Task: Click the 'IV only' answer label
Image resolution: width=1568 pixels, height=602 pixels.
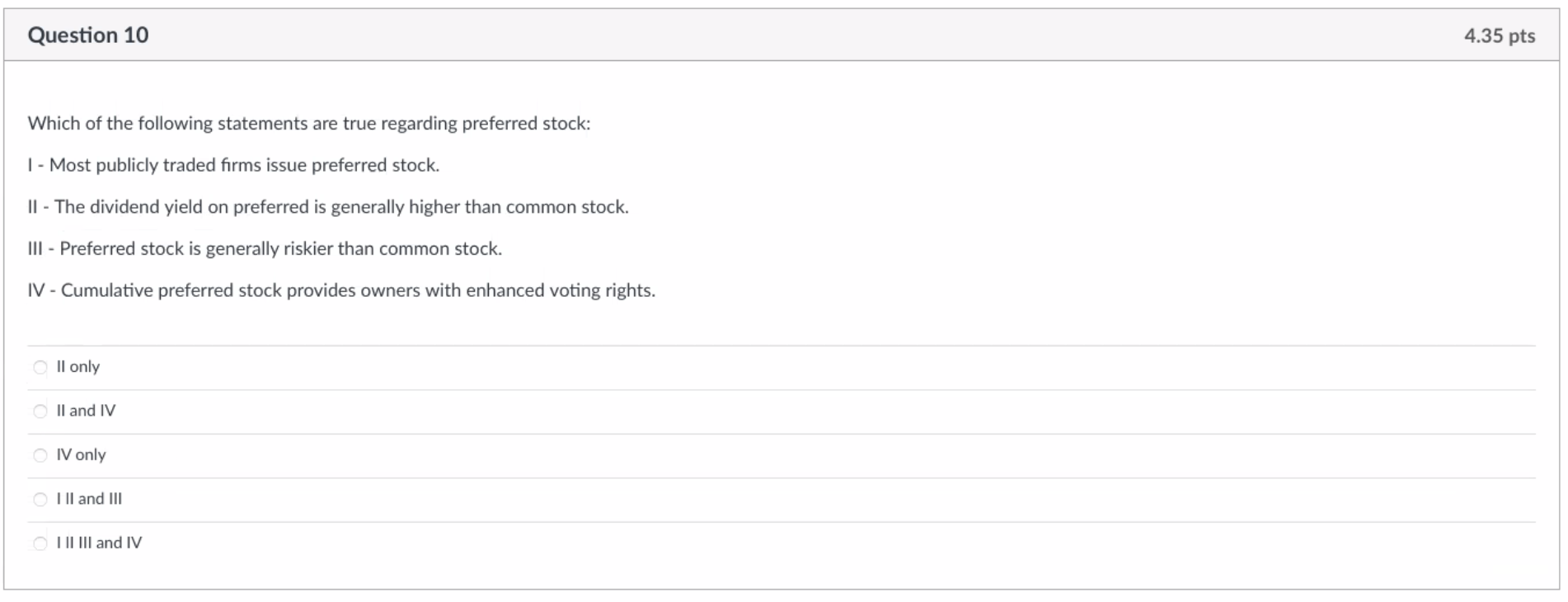Action: pyautogui.click(x=81, y=454)
